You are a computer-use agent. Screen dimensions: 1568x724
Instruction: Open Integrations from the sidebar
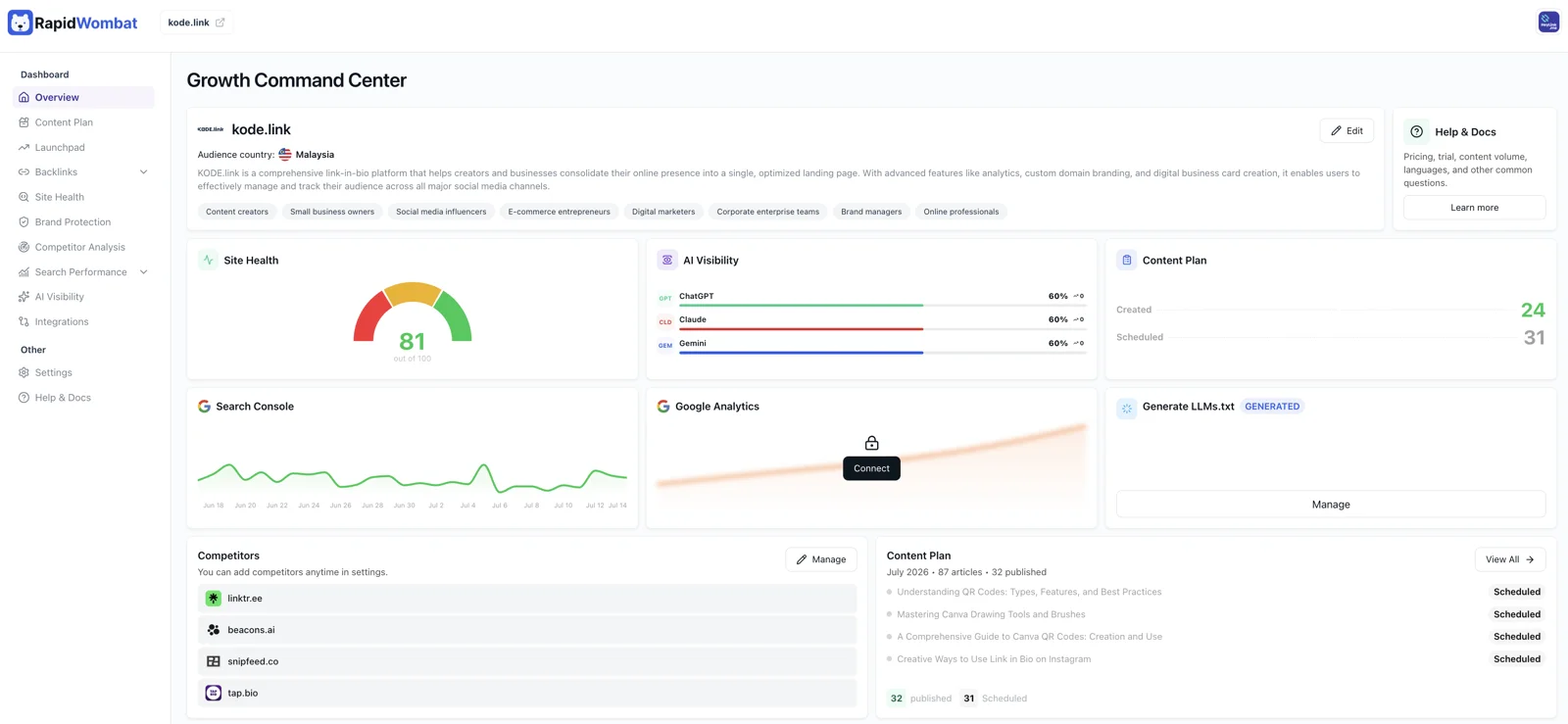[83, 321]
